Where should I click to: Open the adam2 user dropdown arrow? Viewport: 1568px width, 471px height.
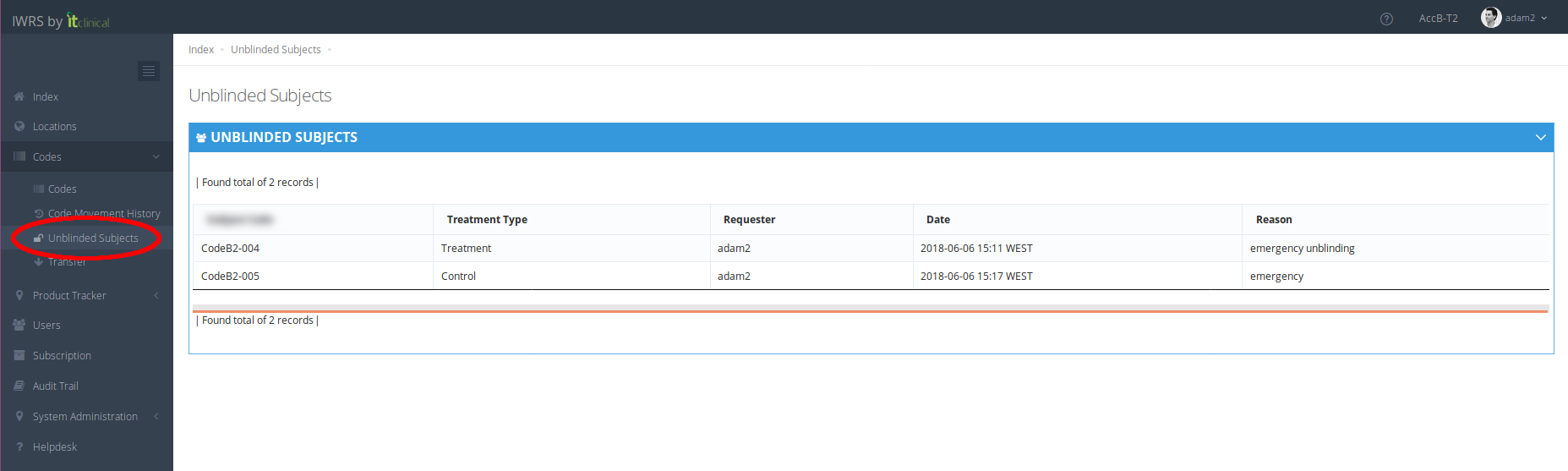[x=1544, y=18]
